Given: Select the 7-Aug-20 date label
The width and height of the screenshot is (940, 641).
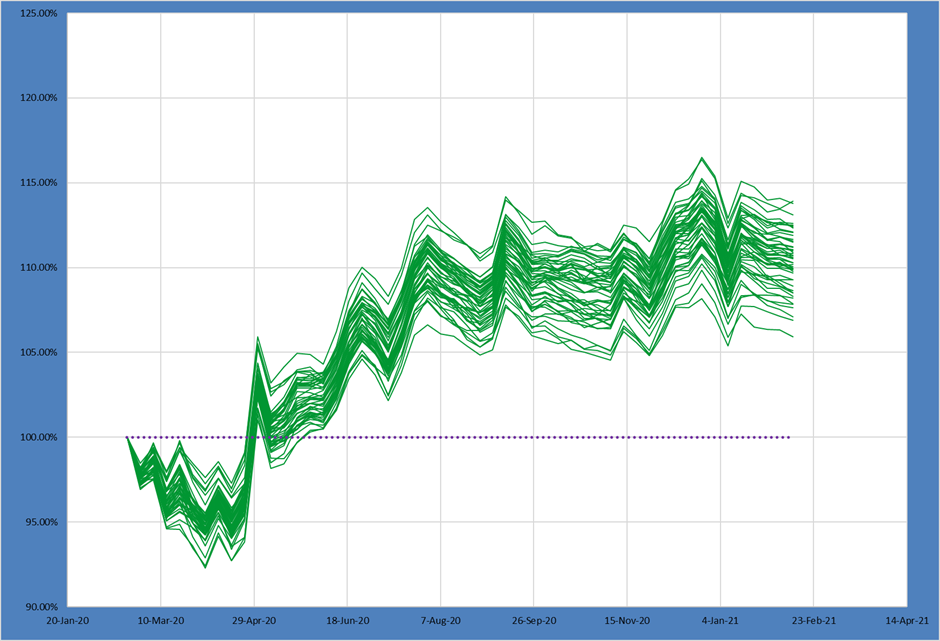Looking at the screenshot, I should [441, 621].
